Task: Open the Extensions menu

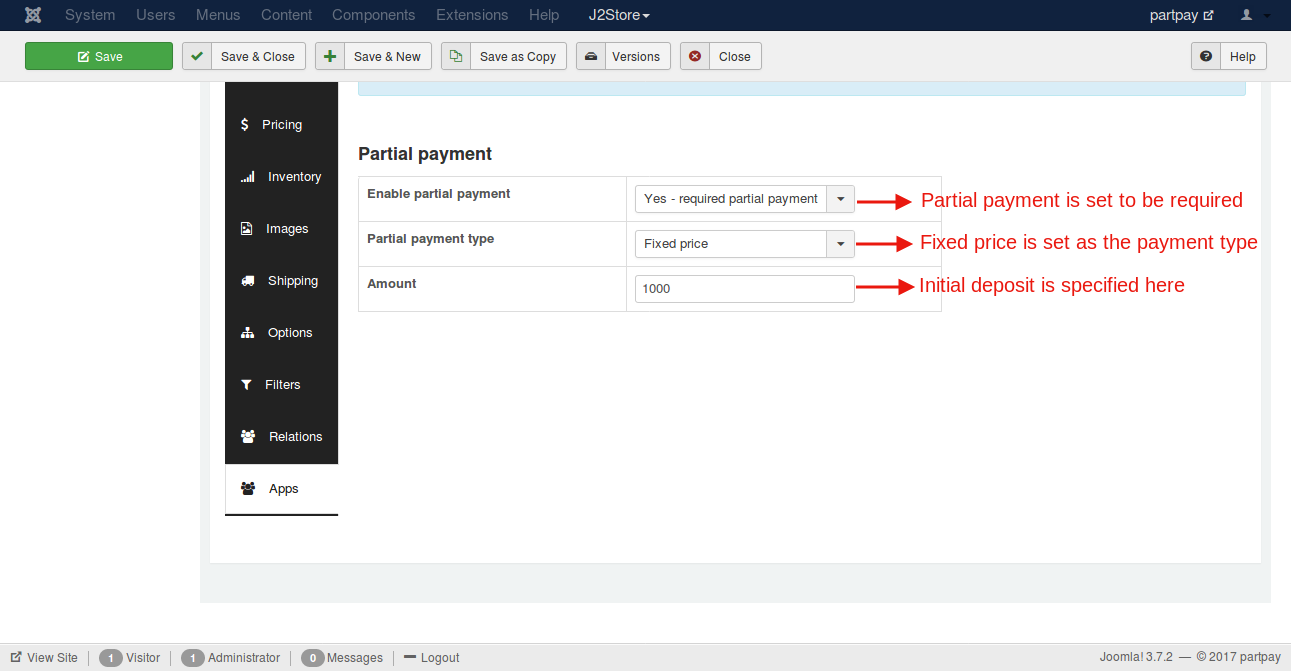Action: (x=472, y=15)
